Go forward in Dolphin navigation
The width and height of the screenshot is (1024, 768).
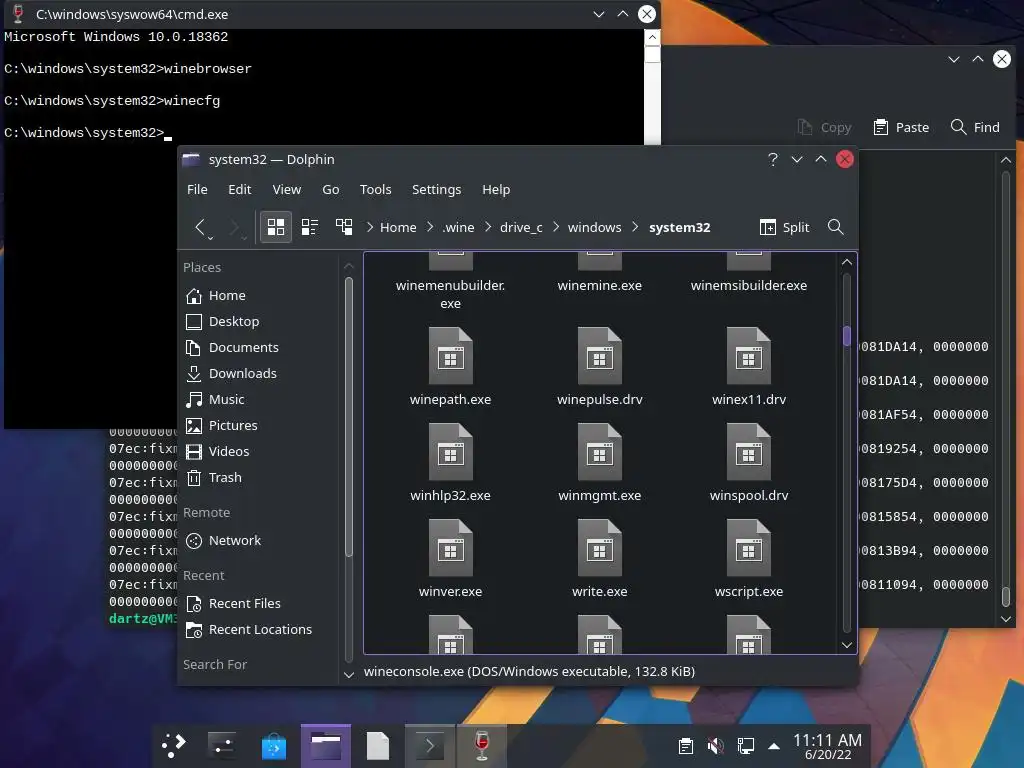point(235,227)
